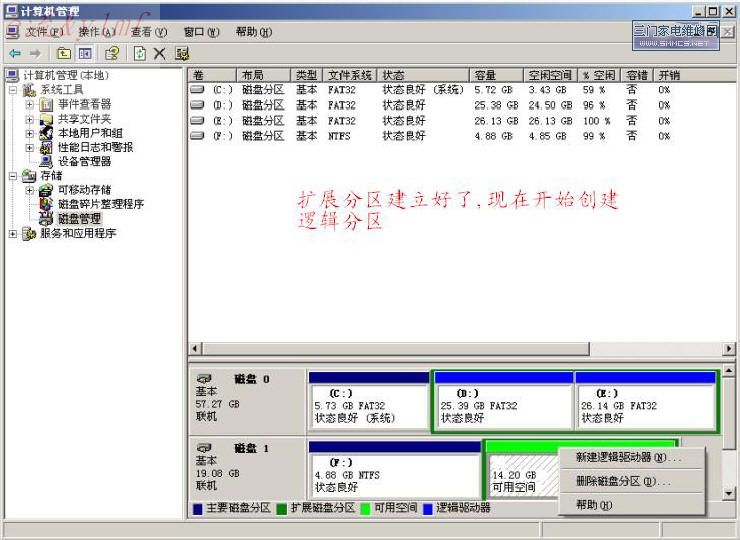Choose 删除磁盘分区 from context menu
The width and height of the screenshot is (740, 540).
click(x=622, y=481)
